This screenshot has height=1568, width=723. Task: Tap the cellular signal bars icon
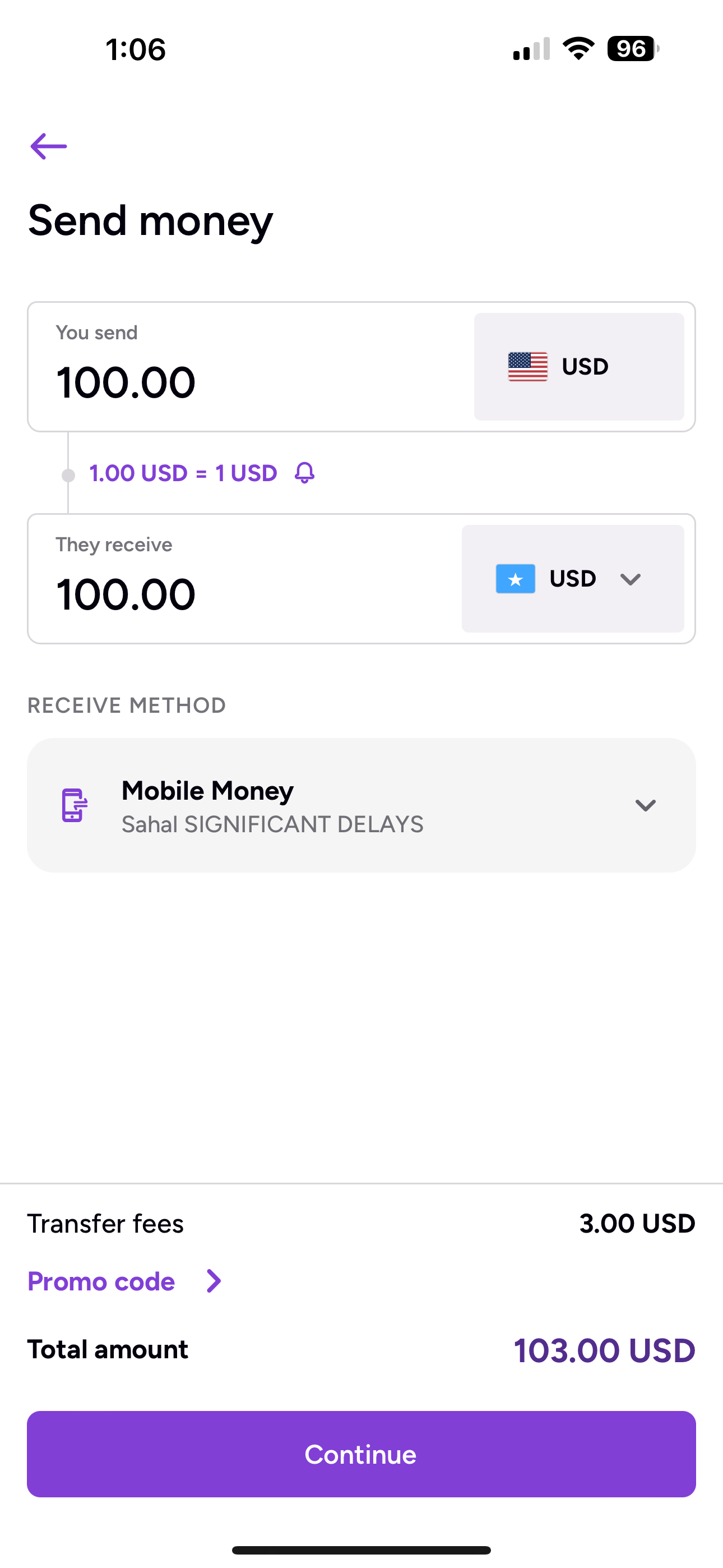coord(531,49)
